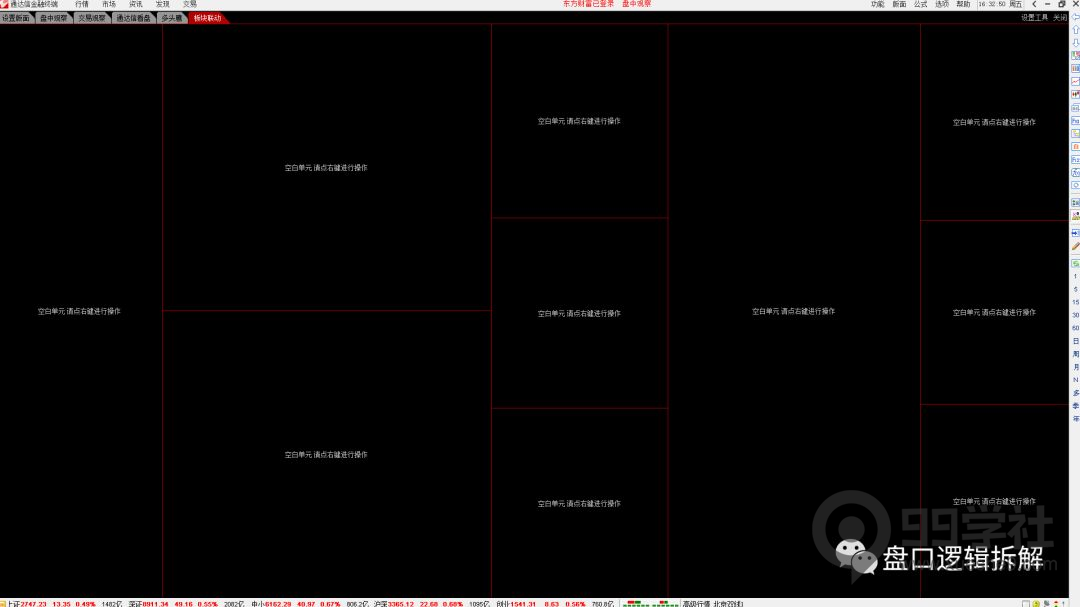This screenshot has width=1080, height=607.
Task: Select the 日 daily period in right sidebar
Action: click(x=1075, y=341)
